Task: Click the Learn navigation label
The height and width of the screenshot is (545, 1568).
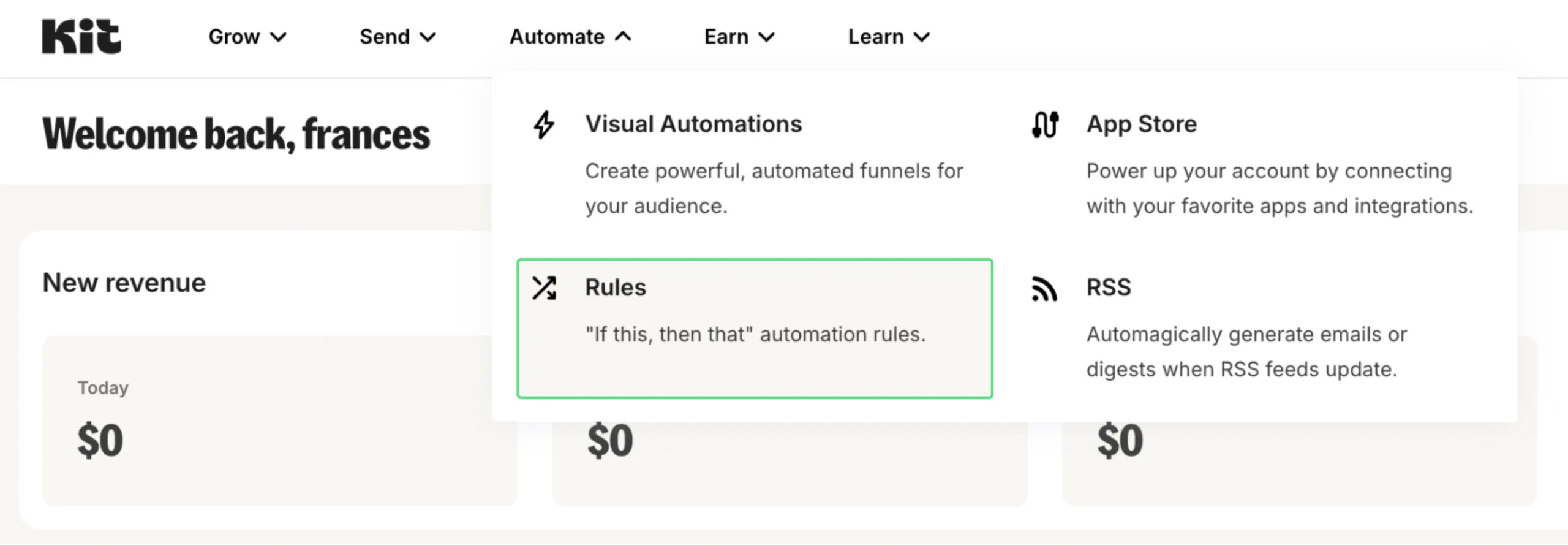Action: coord(875,37)
